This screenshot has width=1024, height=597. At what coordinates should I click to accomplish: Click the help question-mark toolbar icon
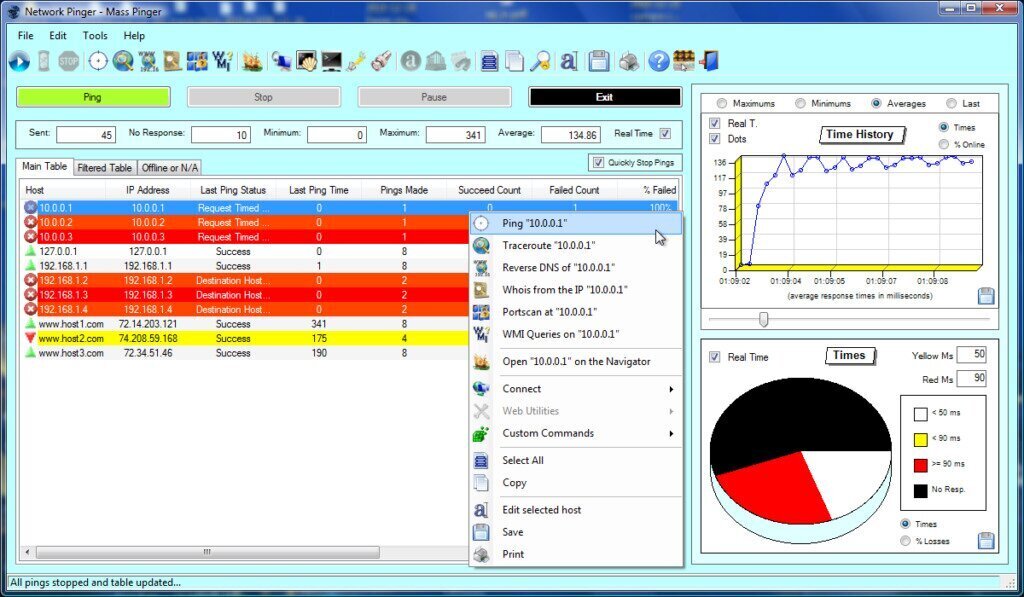(x=658, y=61)
